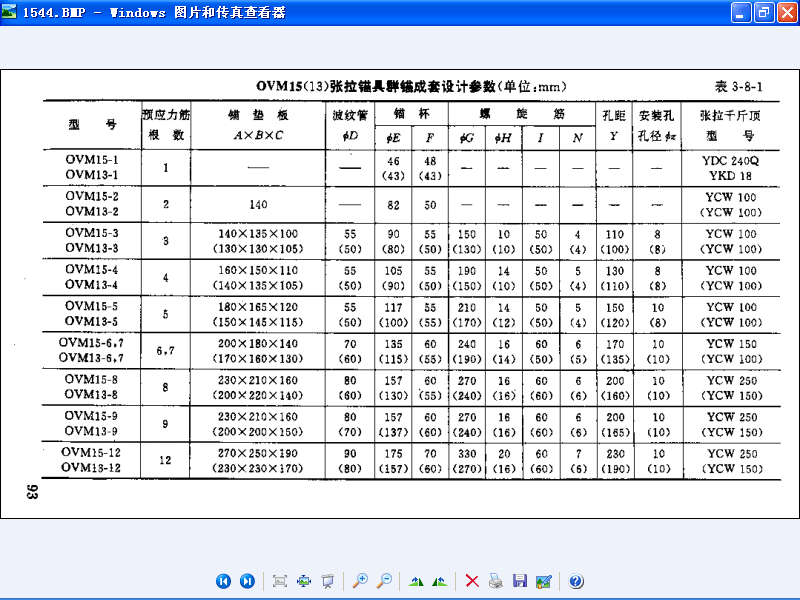Click the φE value '82'
Image resolution: width=800 pixels, height=600 pixels.
[393, 205]
